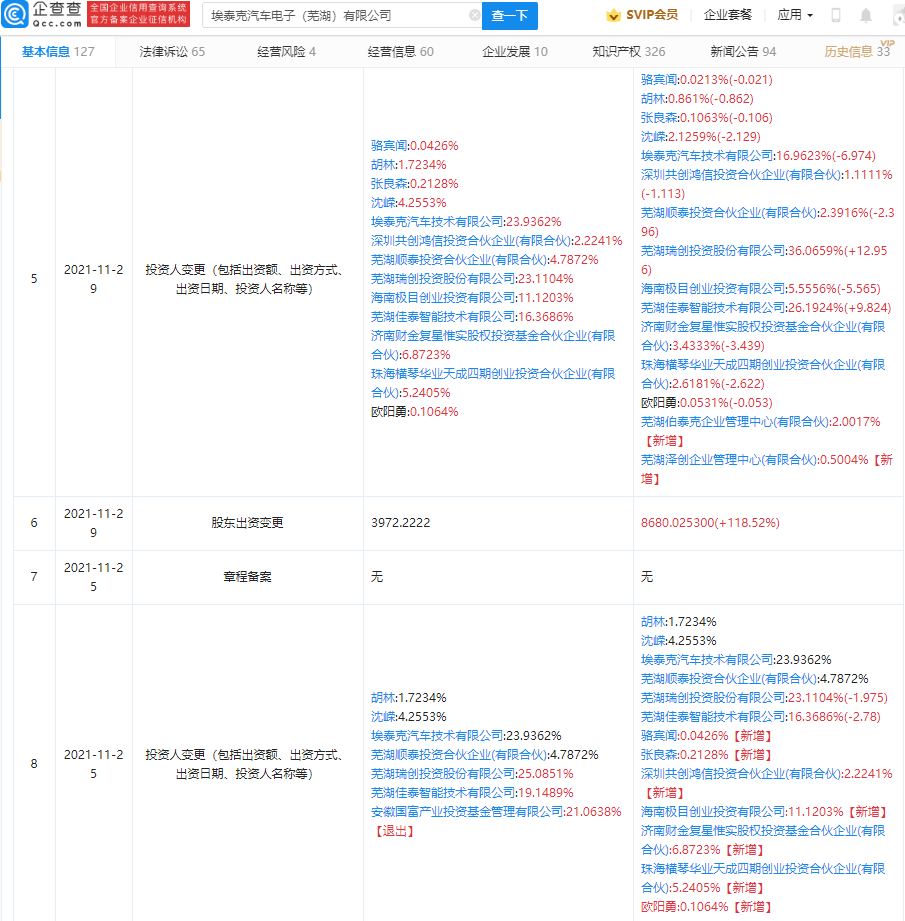This screenshot has height=921, width=905.
Task: Open 骆宾闻 link showing 0.0213%
Action: tap(659, 79)
